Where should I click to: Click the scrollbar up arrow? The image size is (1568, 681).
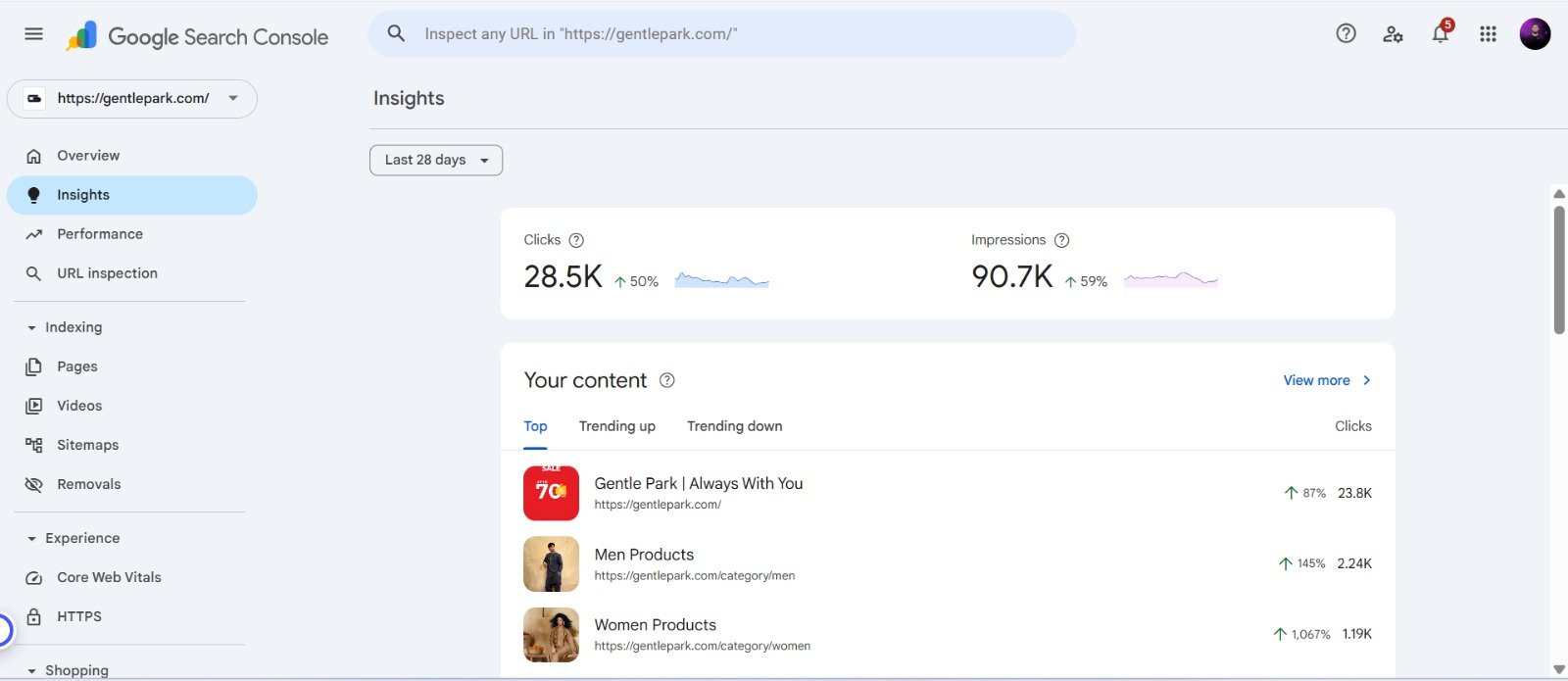[1559, 194]
